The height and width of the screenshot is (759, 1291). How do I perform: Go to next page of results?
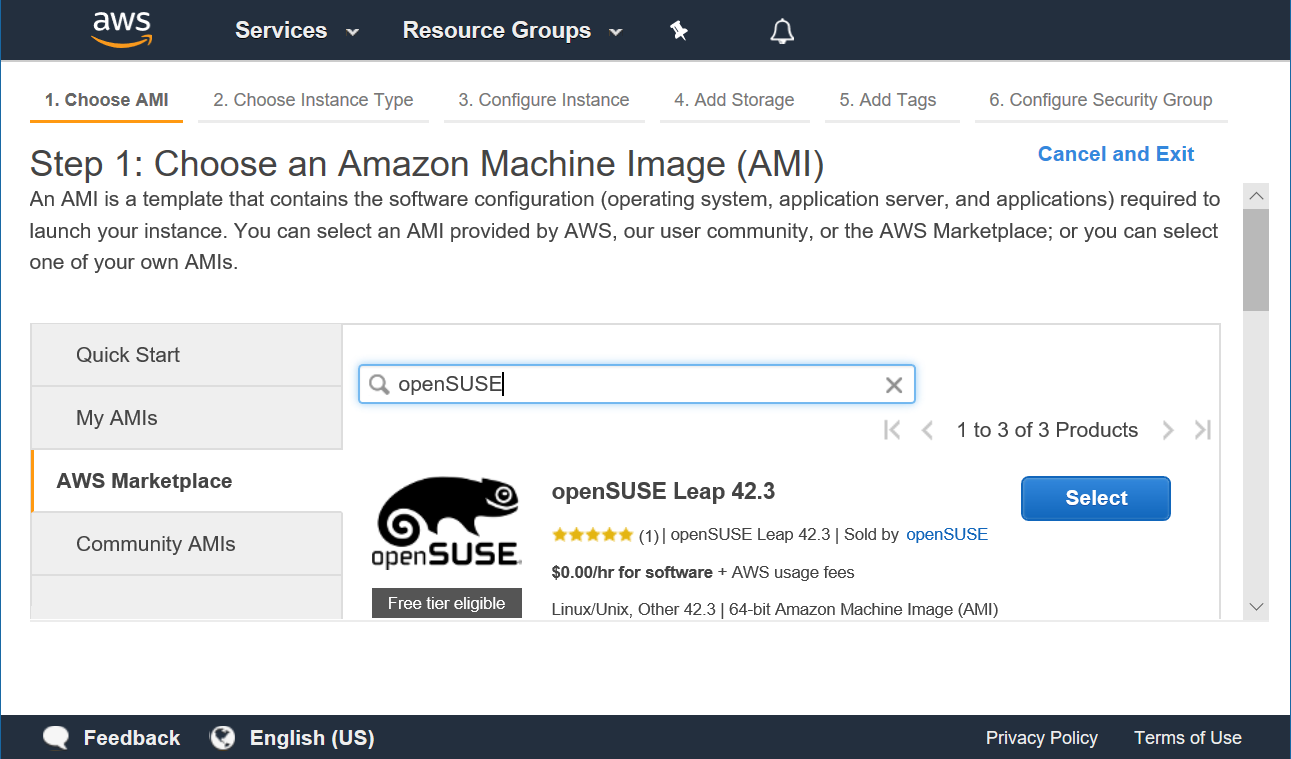1167,430
